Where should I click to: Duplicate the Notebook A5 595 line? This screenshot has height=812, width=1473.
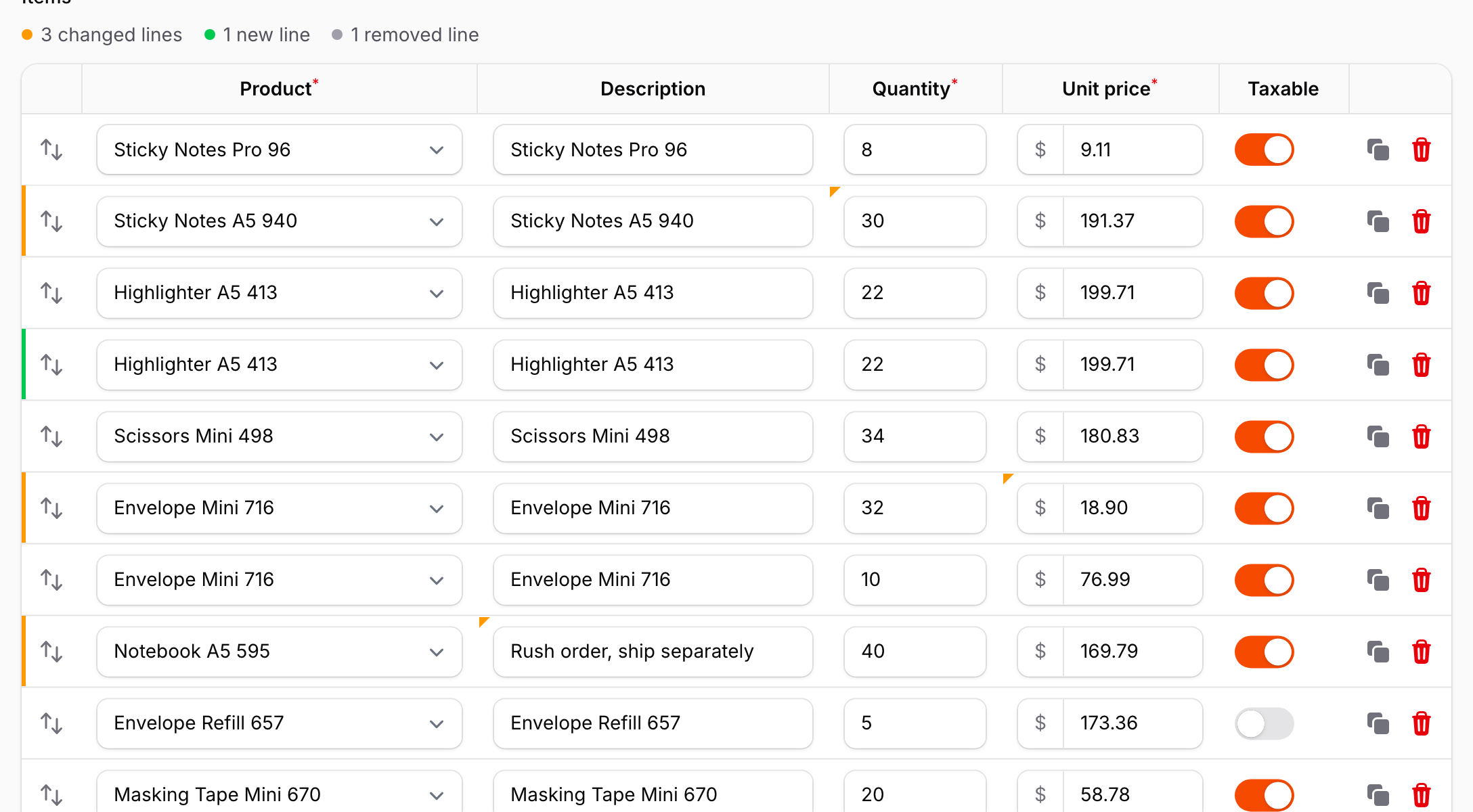(x=1378, y=652)
